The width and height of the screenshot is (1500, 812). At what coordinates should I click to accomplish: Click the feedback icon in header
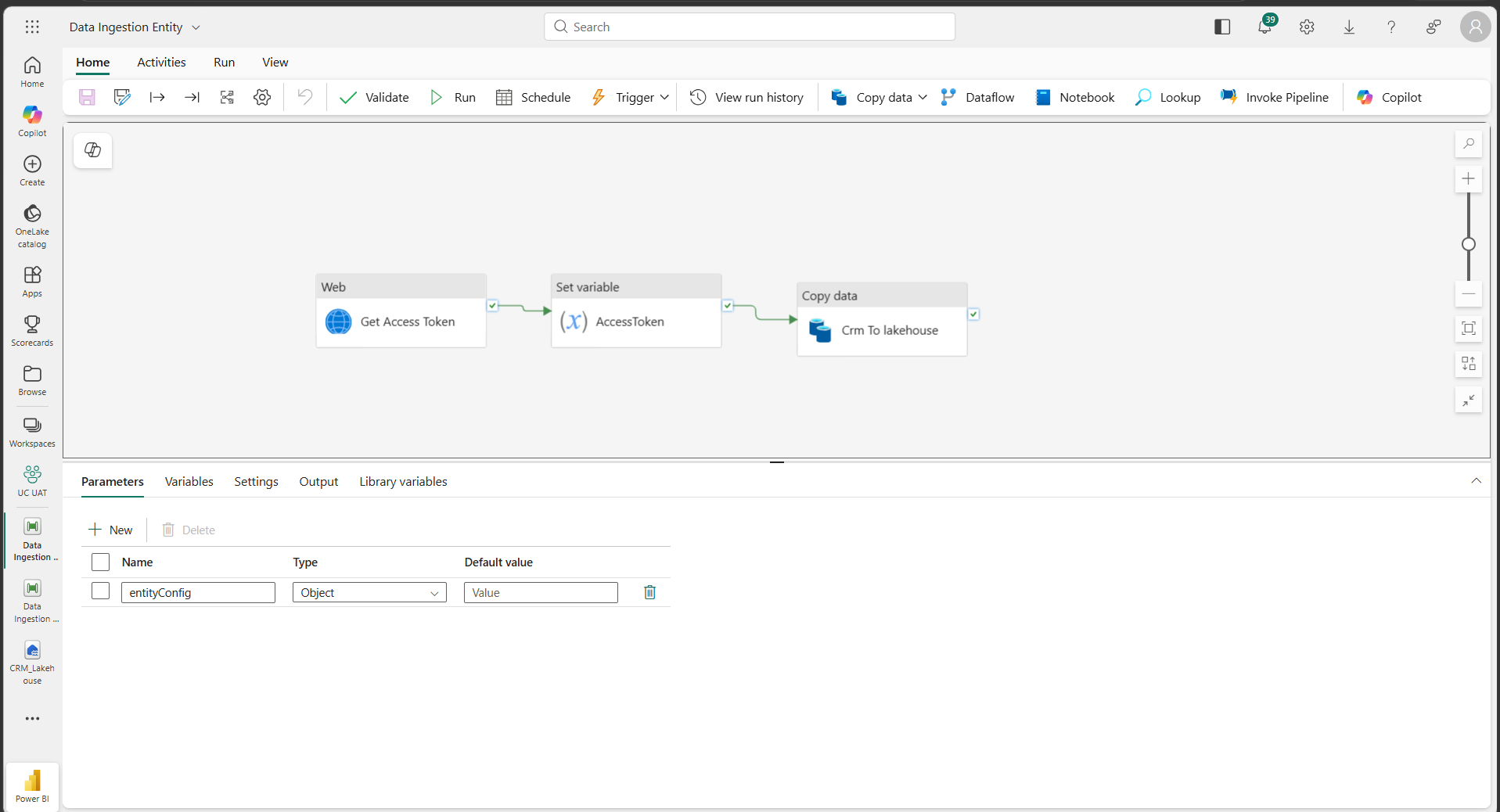[1433, 27]
